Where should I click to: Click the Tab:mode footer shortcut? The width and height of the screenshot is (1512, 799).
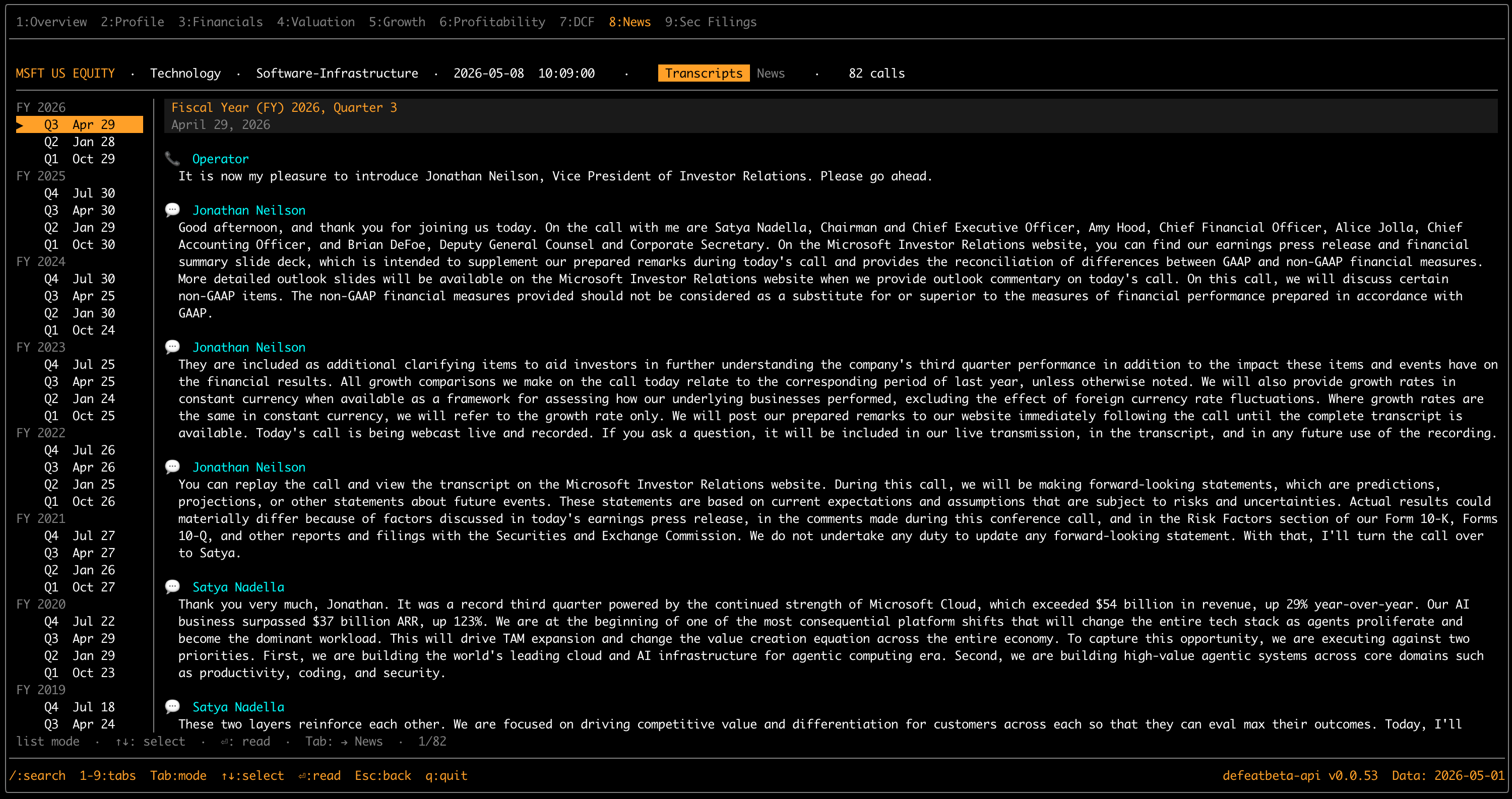click(x=178, y=775)
